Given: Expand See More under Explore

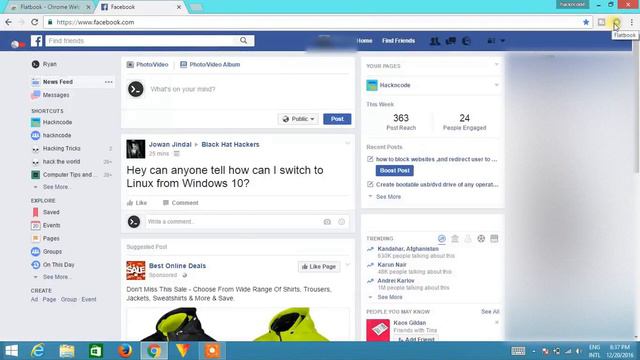Looking at the screenshot, I should pyautogui.click(x=57, y=277).
